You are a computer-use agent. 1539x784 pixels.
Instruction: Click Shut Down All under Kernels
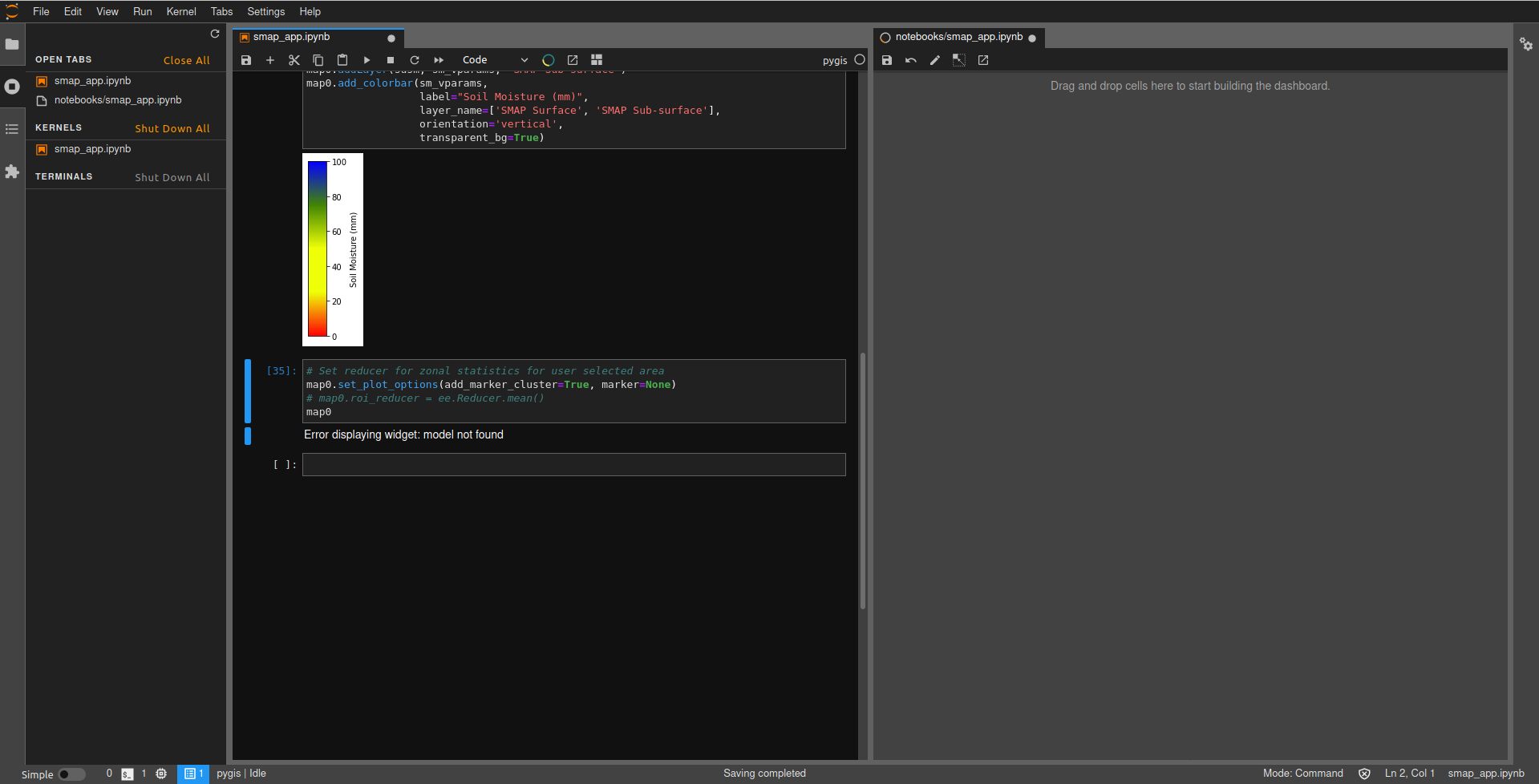[172, 128]
